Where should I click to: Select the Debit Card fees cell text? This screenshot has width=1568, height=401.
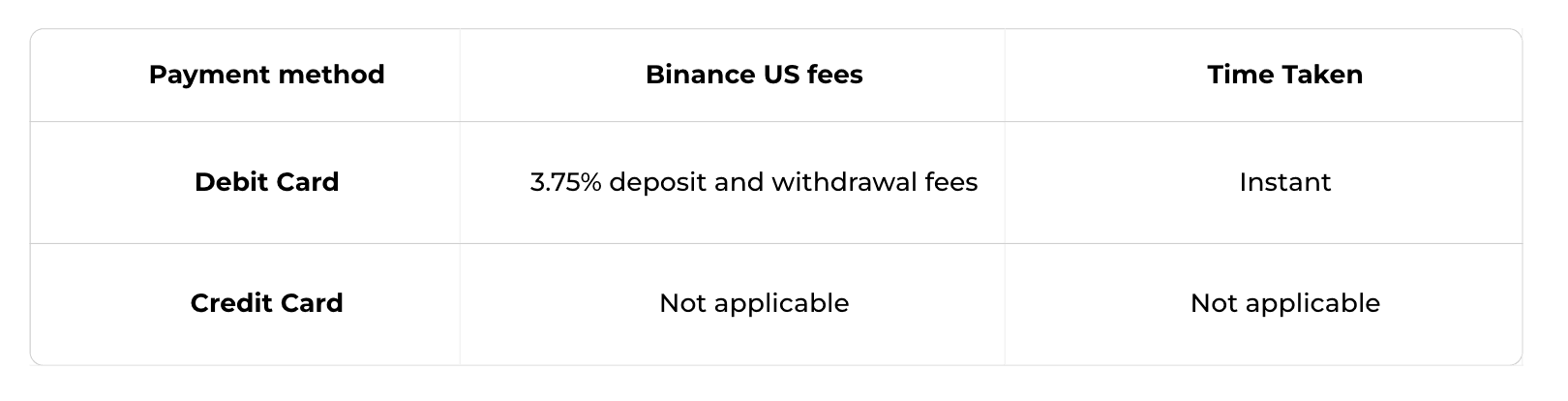point(754,182)
